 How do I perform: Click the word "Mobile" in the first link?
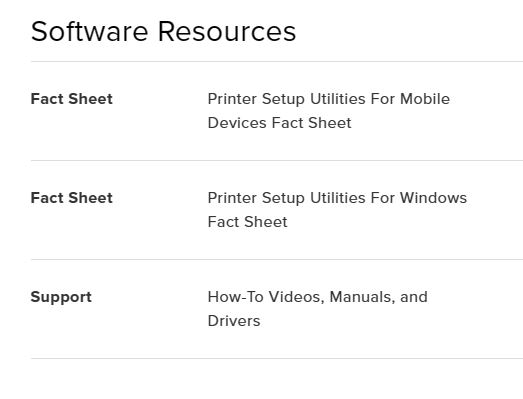[425, 99]
